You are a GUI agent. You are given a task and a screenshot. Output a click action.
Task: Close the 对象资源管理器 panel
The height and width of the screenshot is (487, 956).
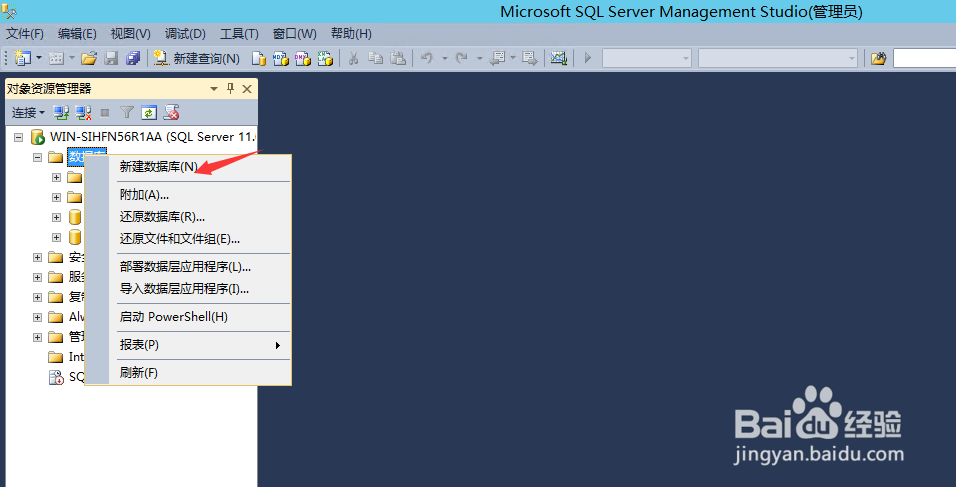(x=247, y=89)
